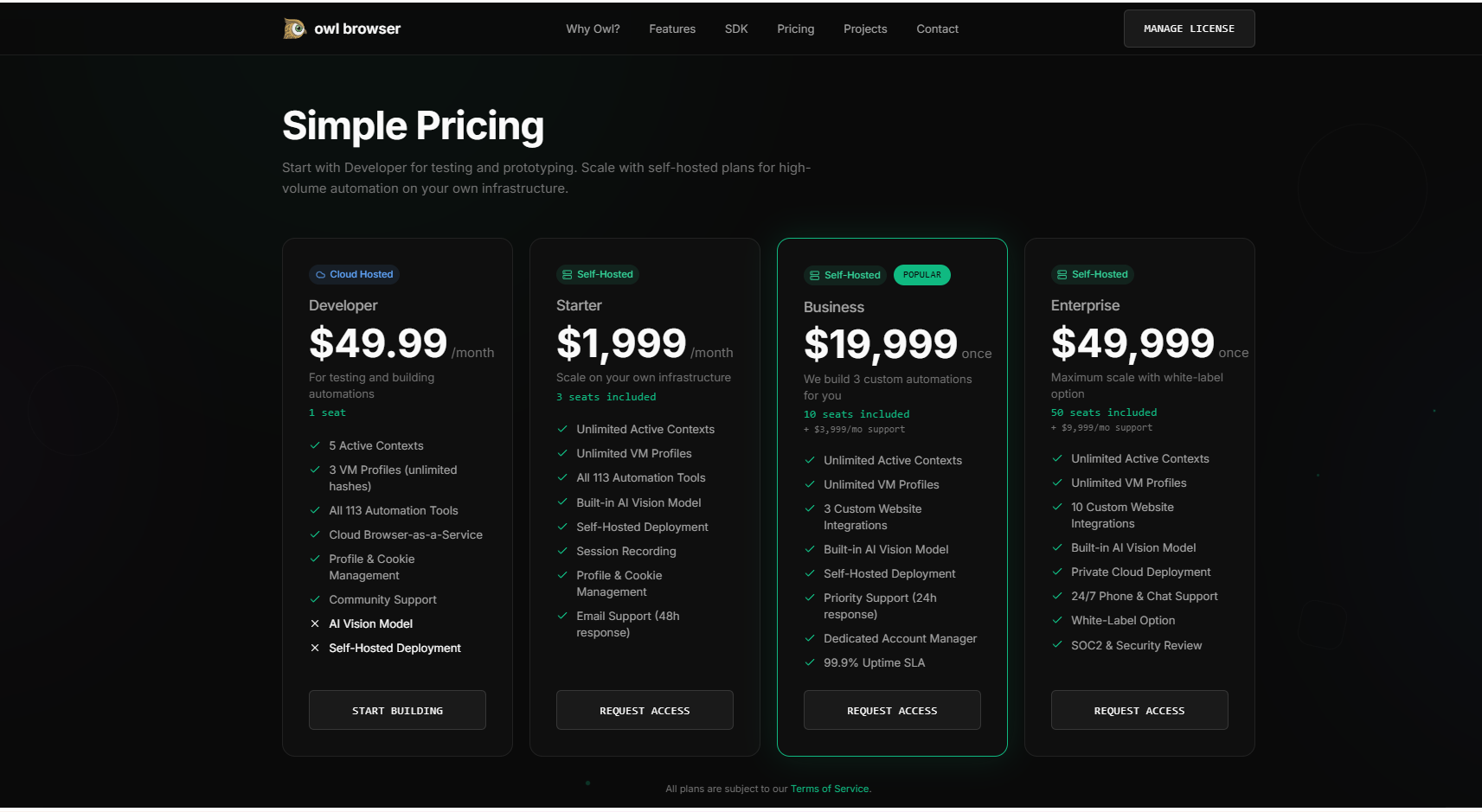Go to the Features section

coord(672,29)
